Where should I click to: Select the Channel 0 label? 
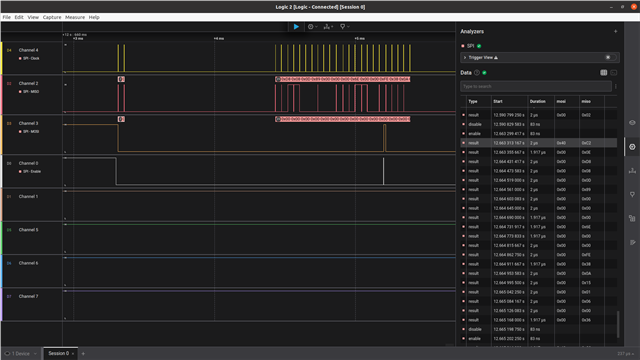[x=28, y=163]
